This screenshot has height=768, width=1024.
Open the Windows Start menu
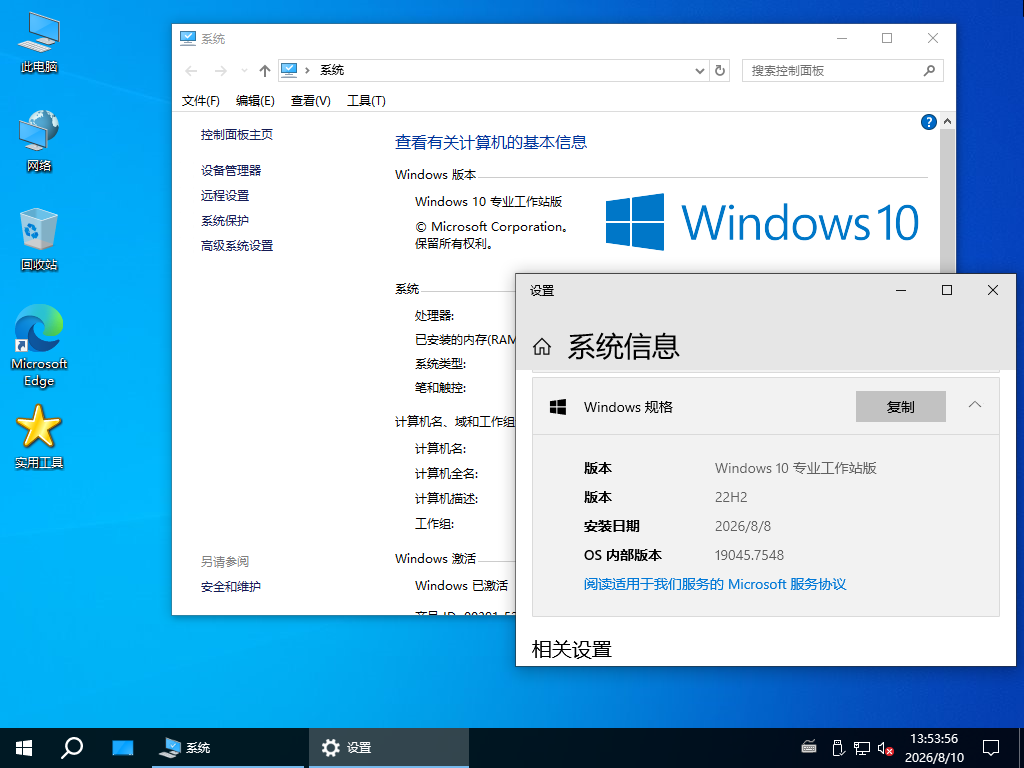click(x=24, y=748)
